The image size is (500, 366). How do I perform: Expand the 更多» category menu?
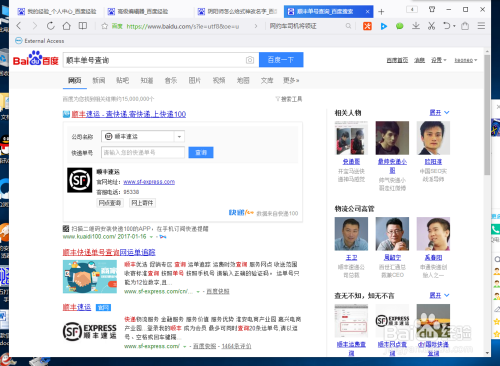(291, 80)
